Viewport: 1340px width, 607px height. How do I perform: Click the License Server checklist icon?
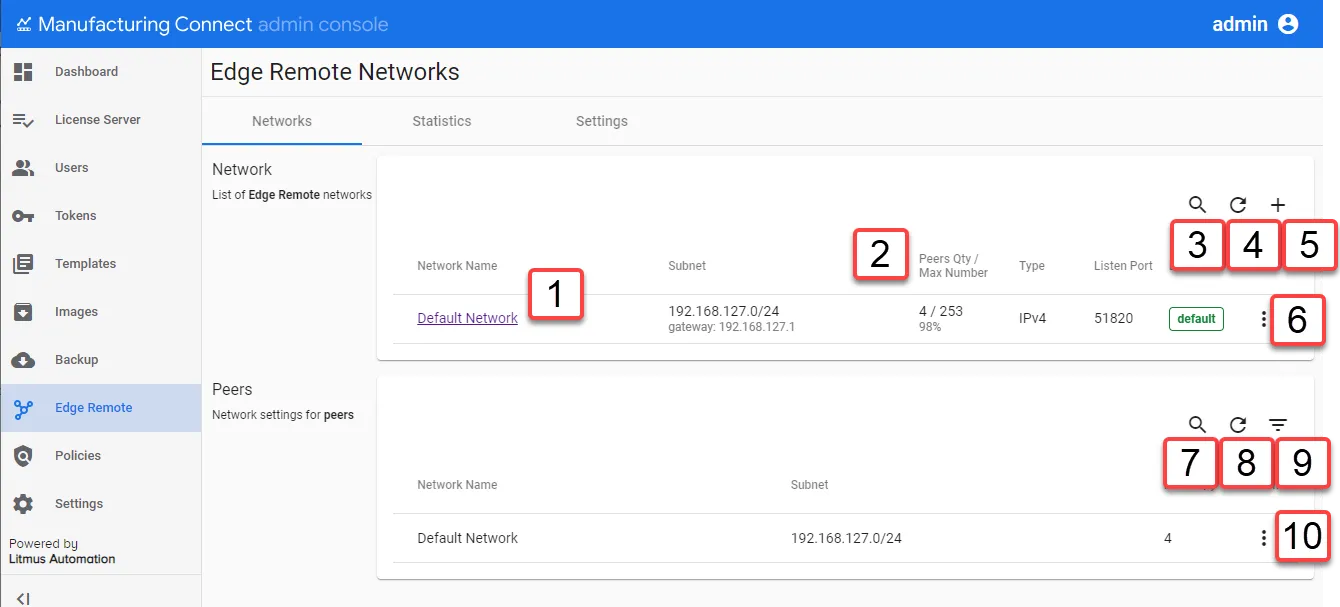(23, 120)
